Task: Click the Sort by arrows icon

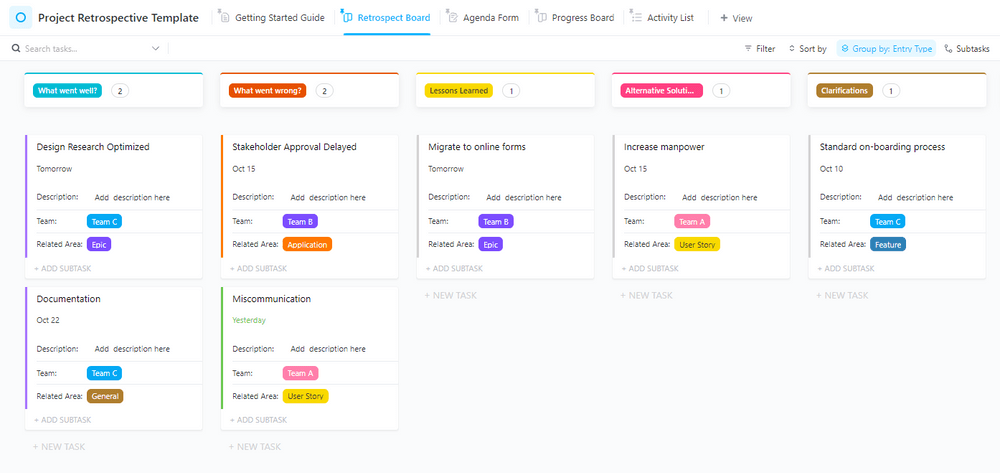Action: pyautogui.click(x=791, y=48)
